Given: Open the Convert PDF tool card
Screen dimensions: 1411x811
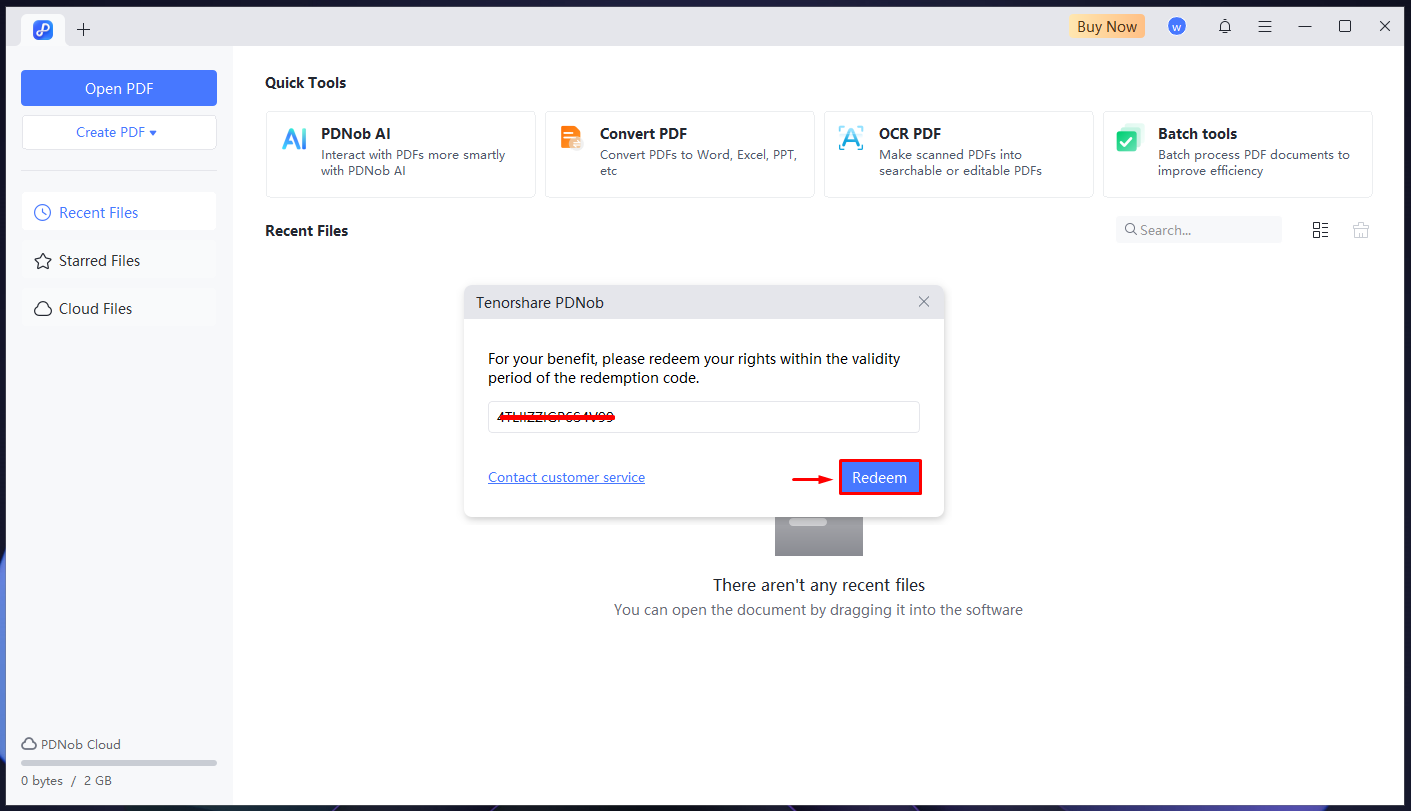Looking at the screenshot, I should [680, 154].
